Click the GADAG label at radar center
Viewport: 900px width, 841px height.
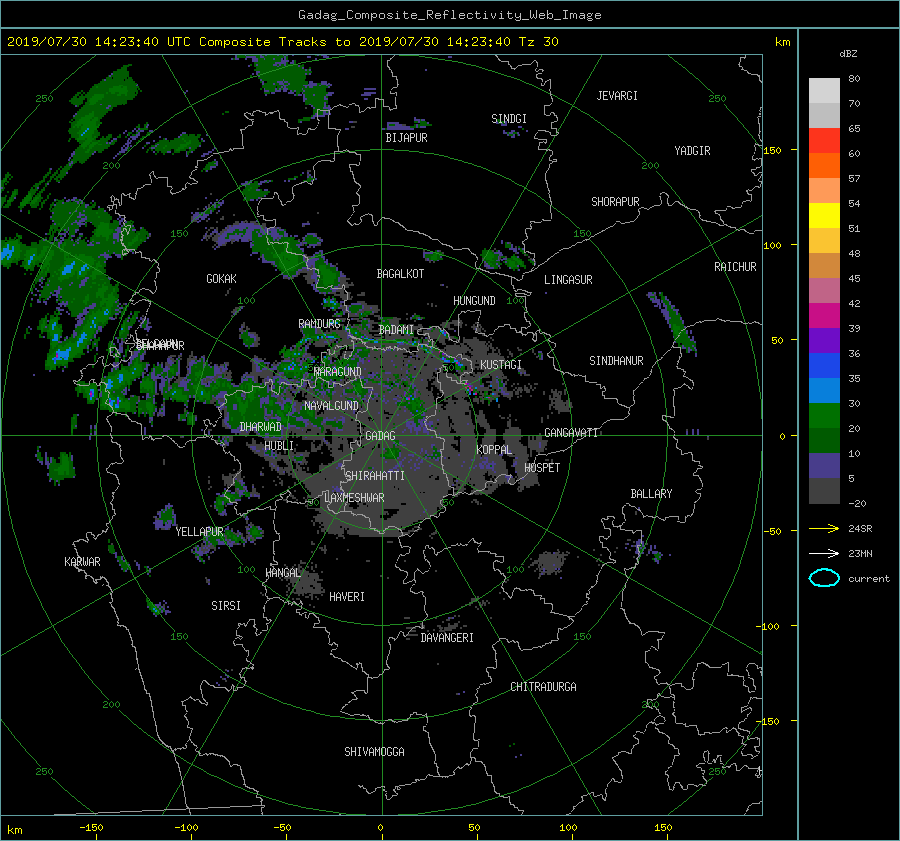coord(380,436)
